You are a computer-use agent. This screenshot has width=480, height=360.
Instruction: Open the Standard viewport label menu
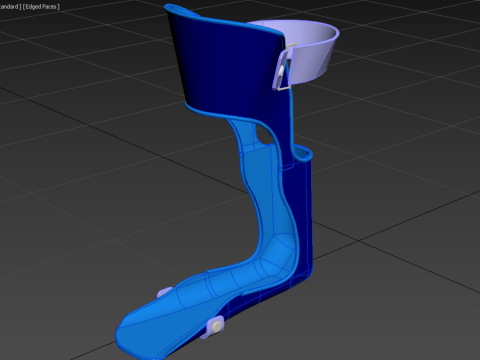click(x=10, y=6)
